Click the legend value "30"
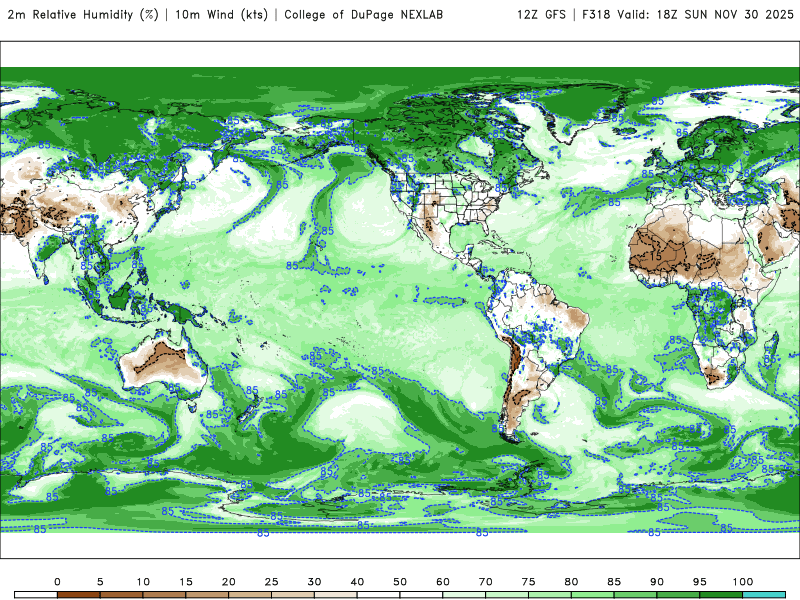800x600 pixels. pyautogui.click(x=314, y=582)
